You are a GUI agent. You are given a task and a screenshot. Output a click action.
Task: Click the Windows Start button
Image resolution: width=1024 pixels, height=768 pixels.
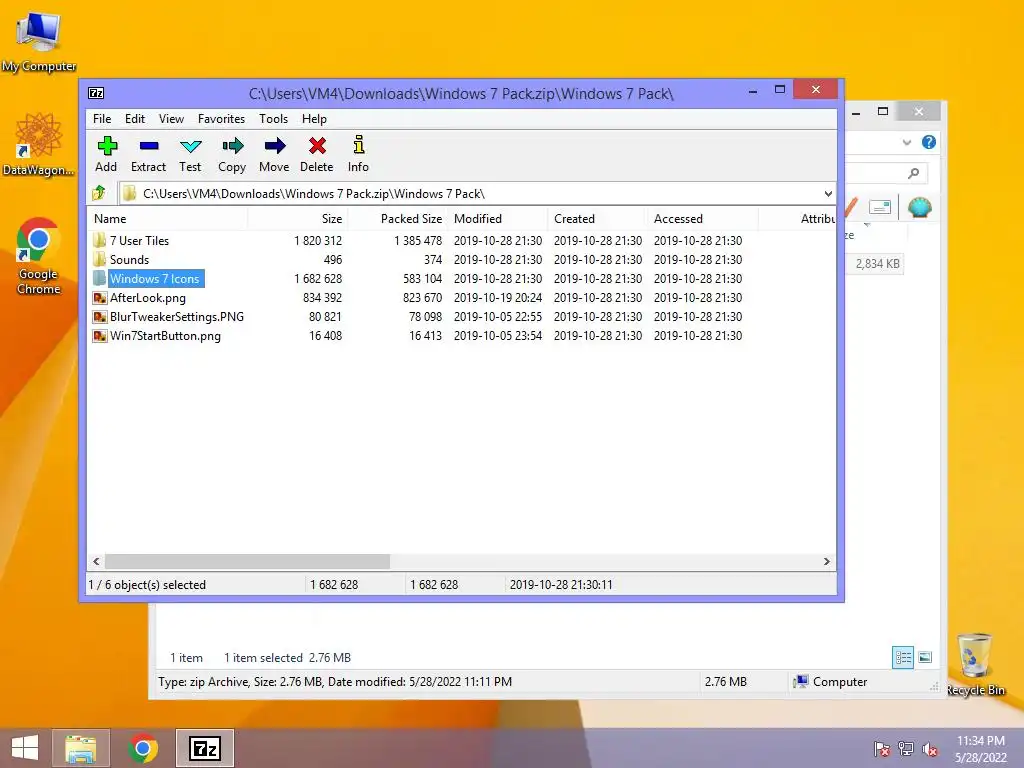click(x=25, y=748)
